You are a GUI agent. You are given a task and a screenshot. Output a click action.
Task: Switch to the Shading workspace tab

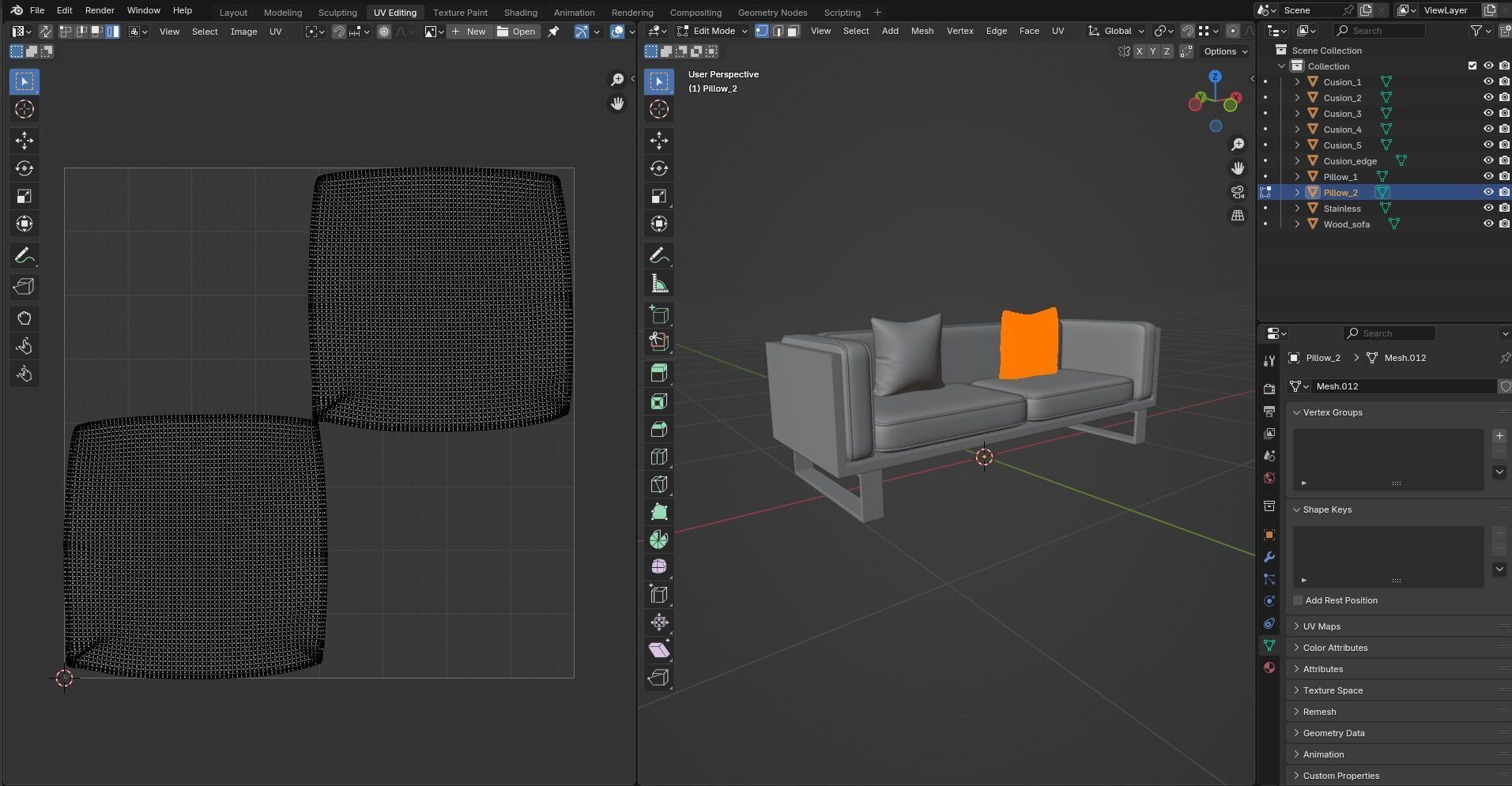pyautogui.click(x=520, y=13)
